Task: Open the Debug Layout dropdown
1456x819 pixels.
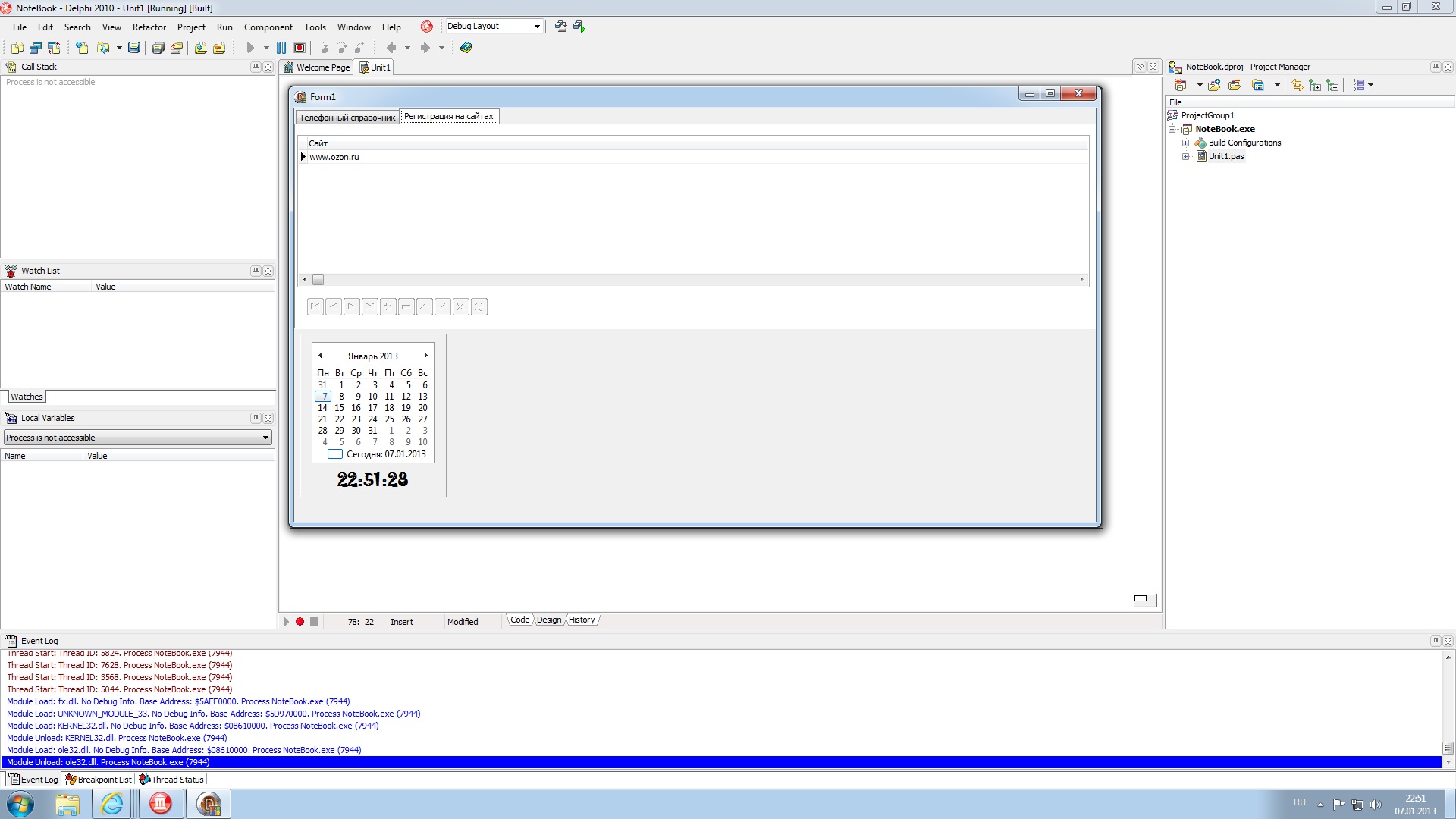Action: point(537,27)
